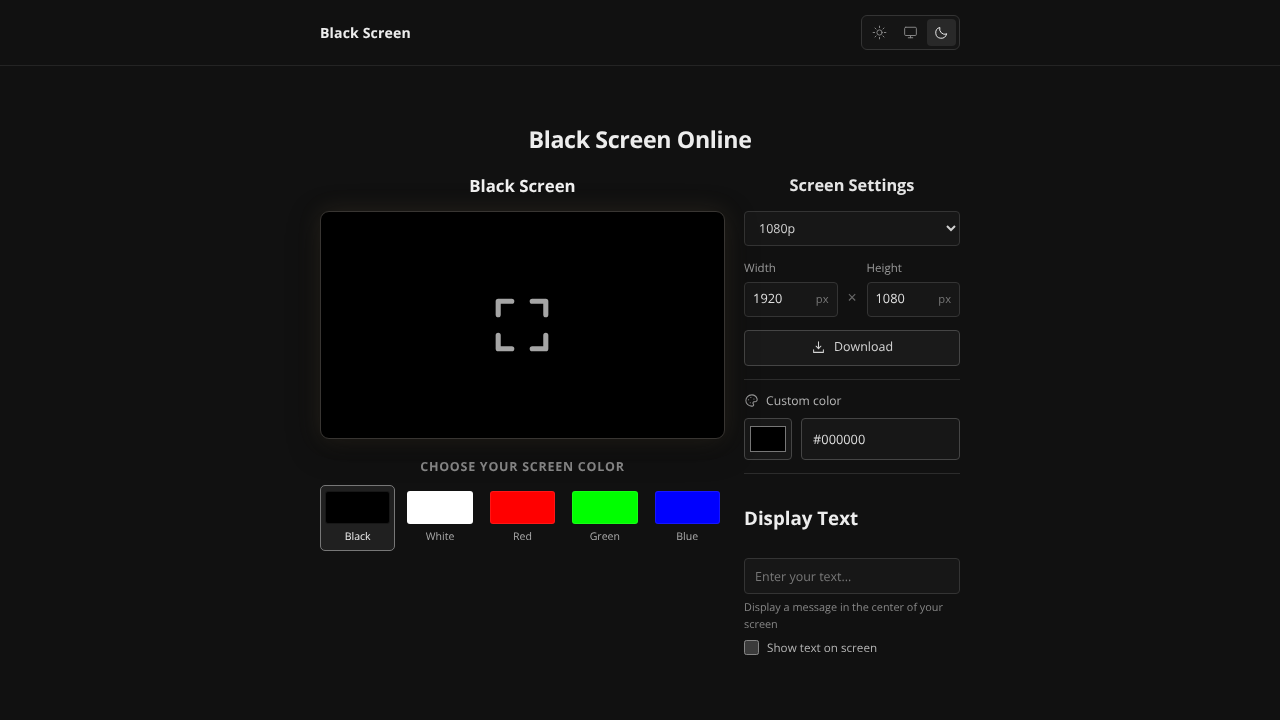Select the system theme monitor icon
1280x720 pixels.
coord(910,32)
